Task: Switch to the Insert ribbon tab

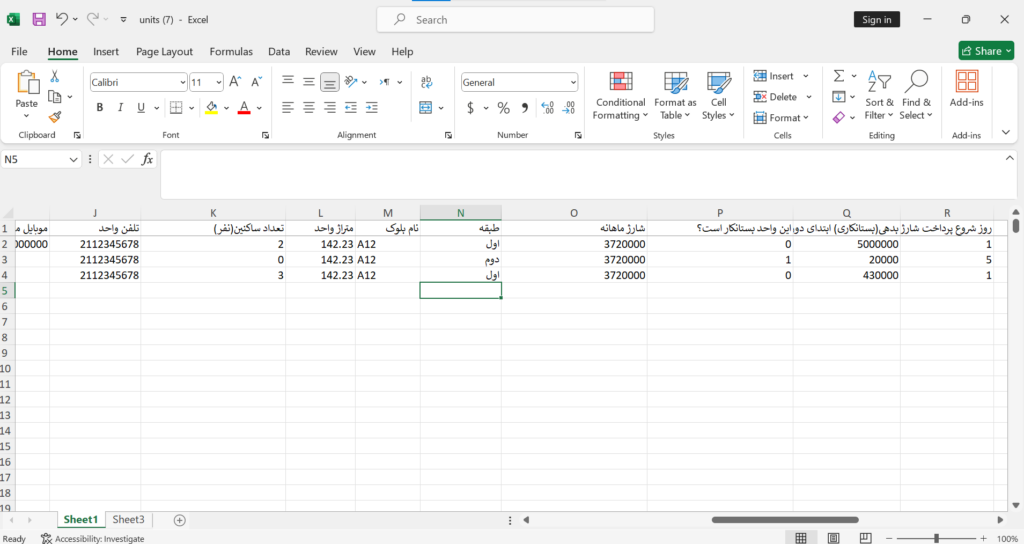Action: pyautogui.click(x=106, y=52)
